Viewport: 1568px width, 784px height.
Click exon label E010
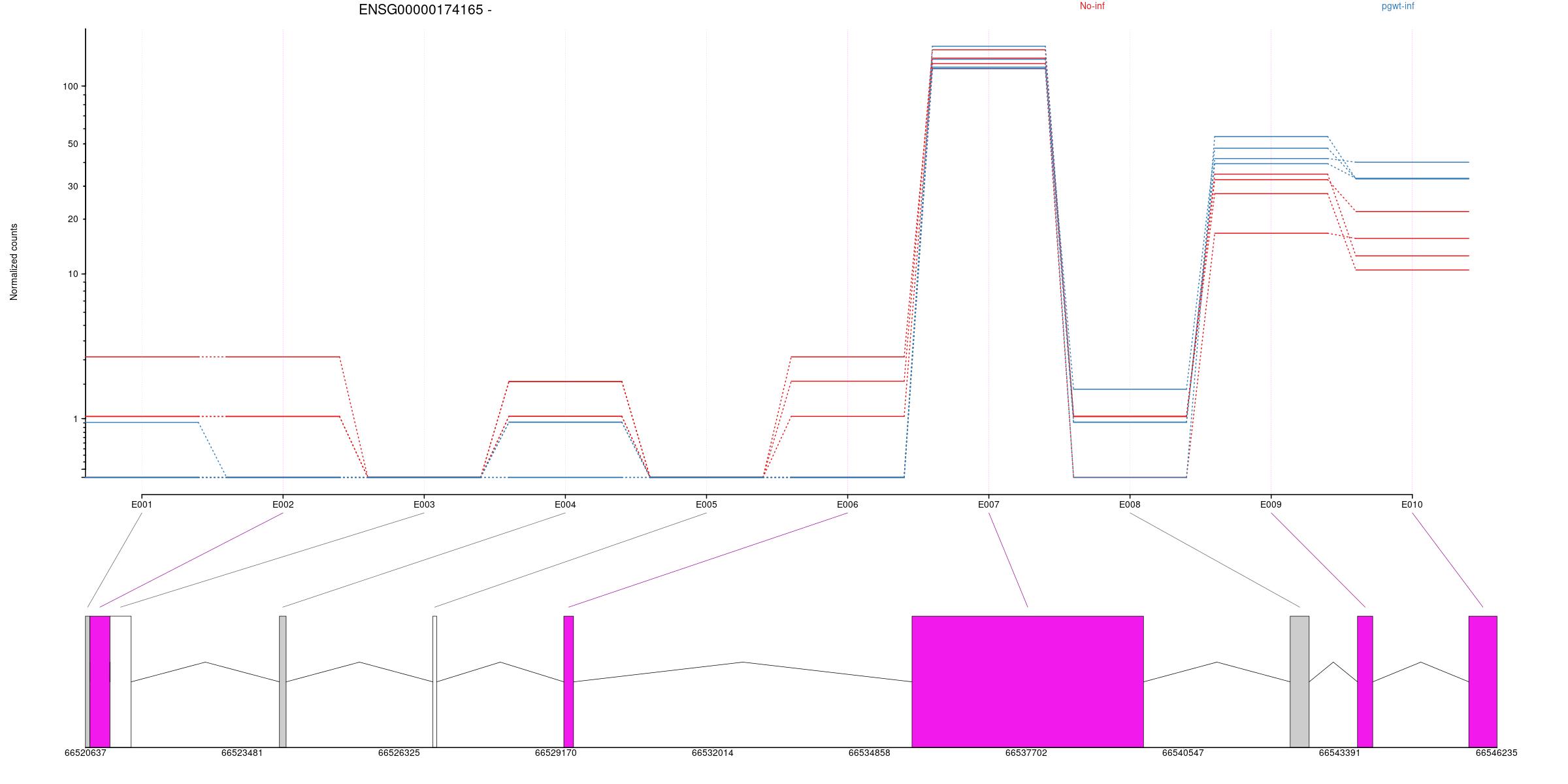coord(1412,504)
